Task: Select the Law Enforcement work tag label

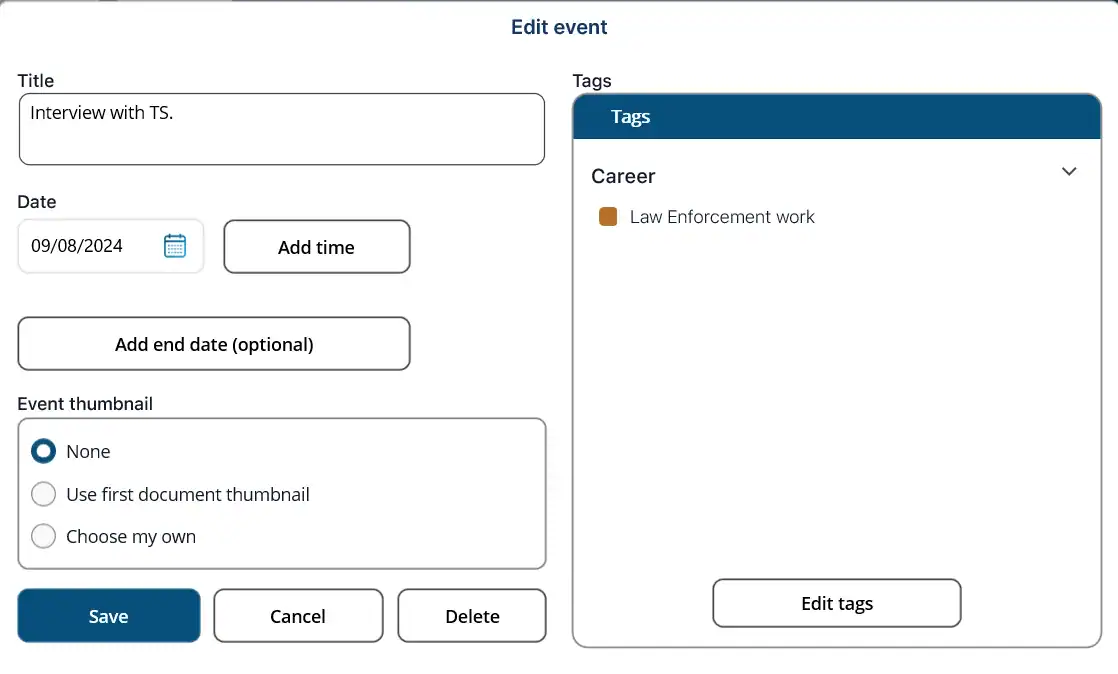Action: pyautogui.click(x=722, y=217)
